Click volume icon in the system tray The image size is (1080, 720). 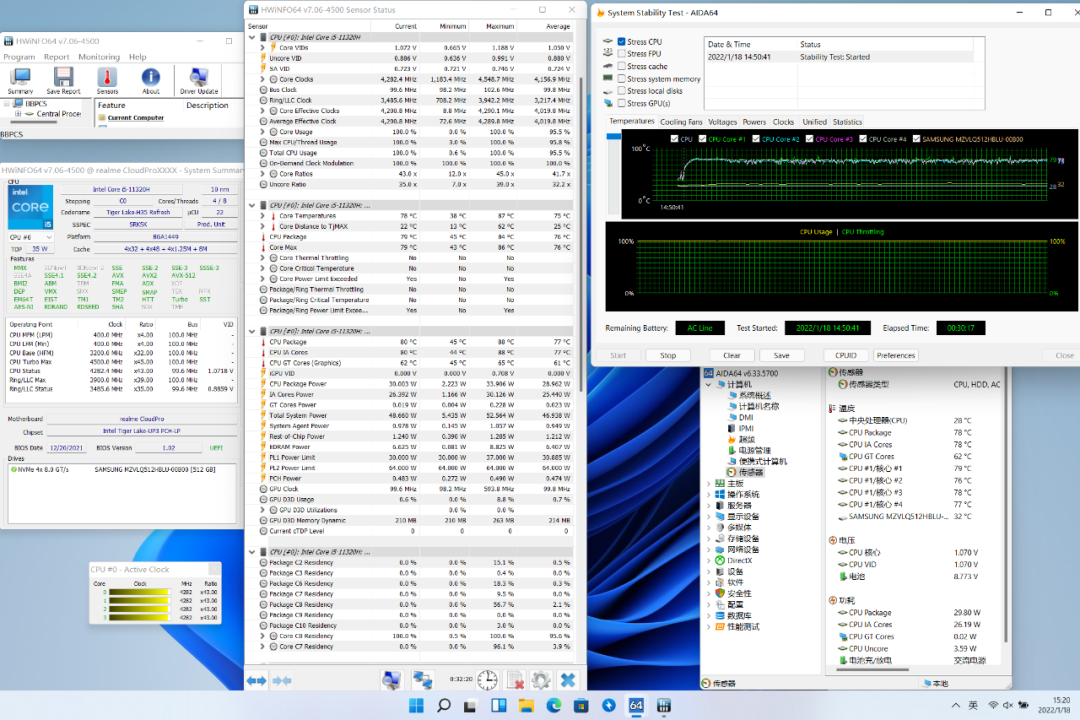pos(1008,706)
